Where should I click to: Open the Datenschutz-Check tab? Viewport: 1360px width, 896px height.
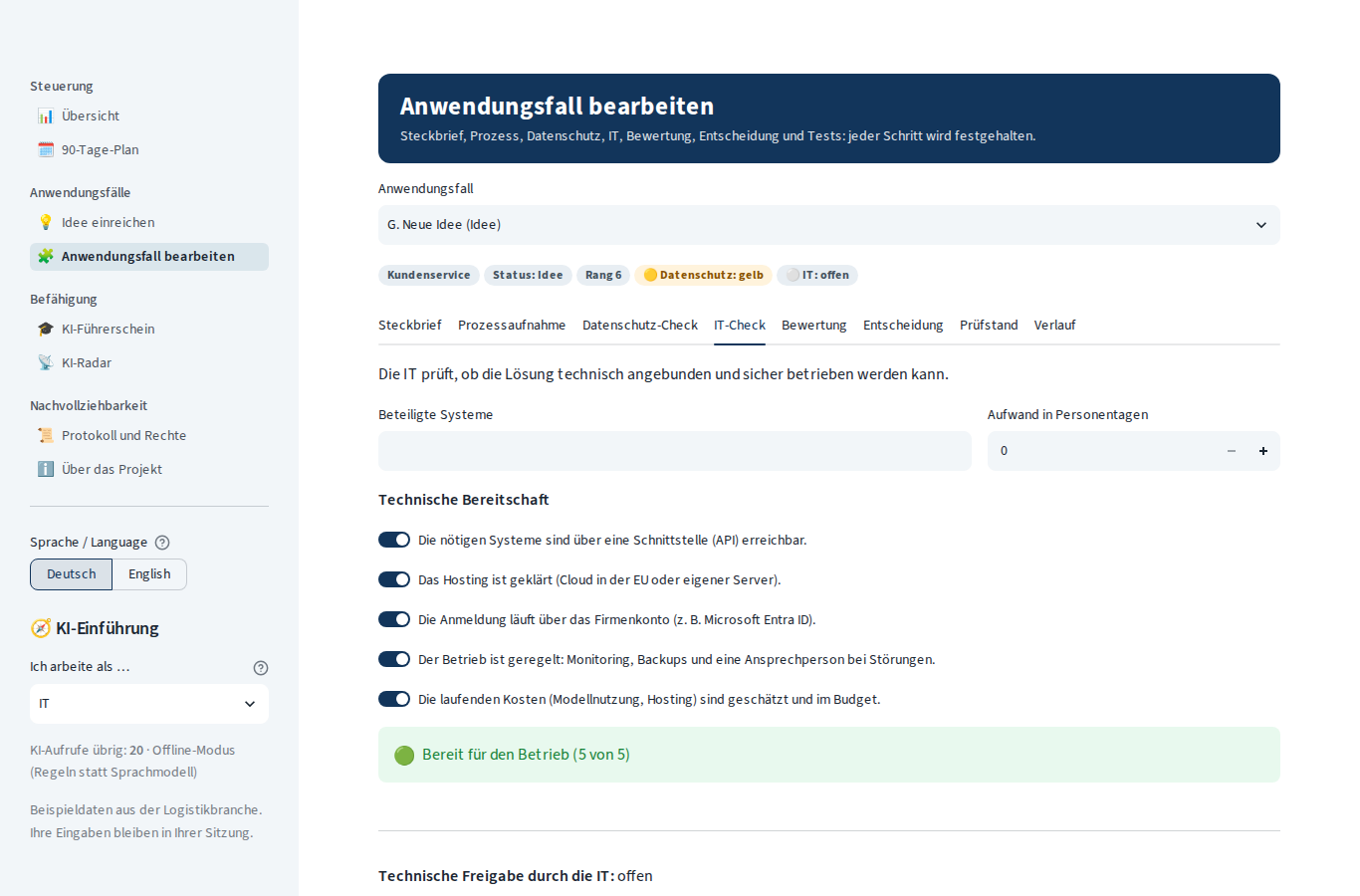click(x=640, y=326)
